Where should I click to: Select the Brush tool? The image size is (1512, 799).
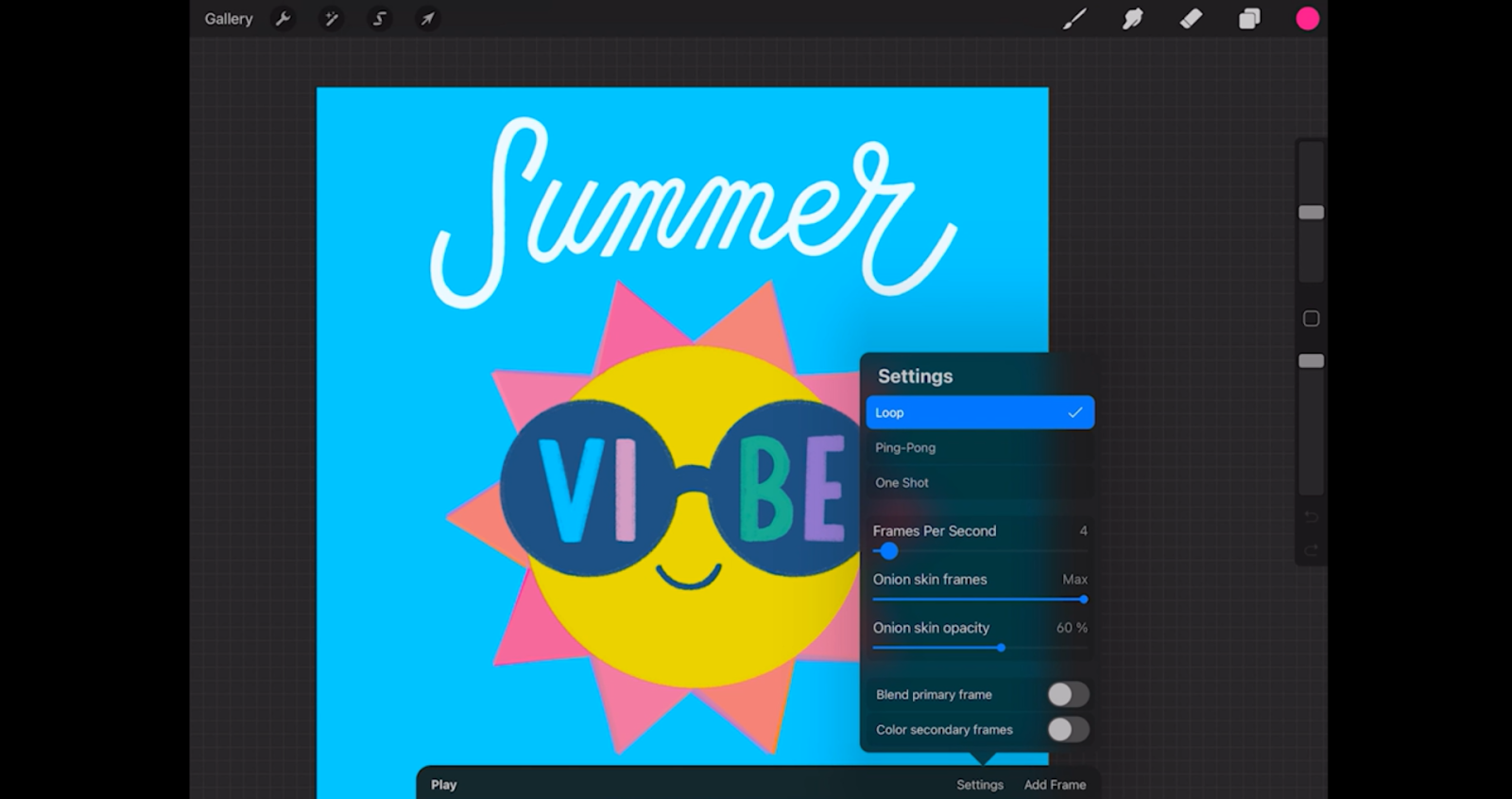click(x=1074, y=19)
